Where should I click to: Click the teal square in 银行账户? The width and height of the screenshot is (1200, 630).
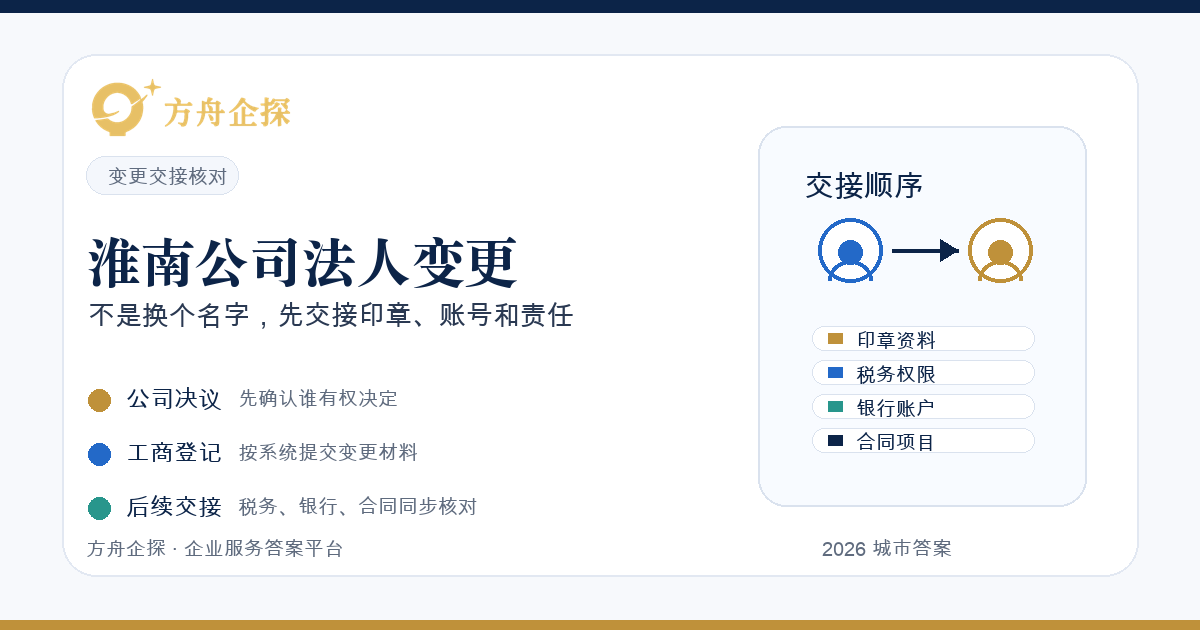(836, 407)
